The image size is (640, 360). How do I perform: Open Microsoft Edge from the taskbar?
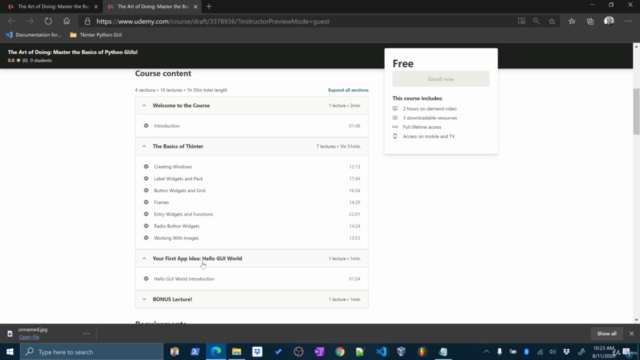click(x=216, y=352)
